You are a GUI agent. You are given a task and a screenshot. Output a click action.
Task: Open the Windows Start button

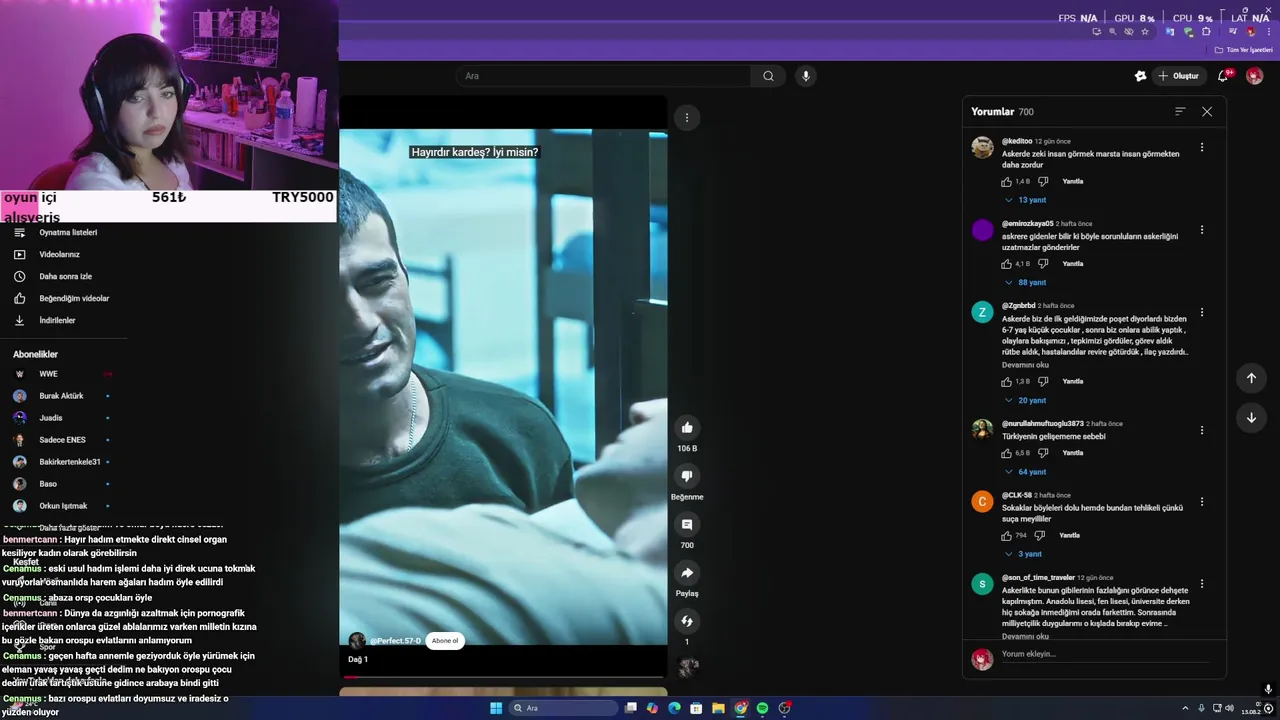496,708
